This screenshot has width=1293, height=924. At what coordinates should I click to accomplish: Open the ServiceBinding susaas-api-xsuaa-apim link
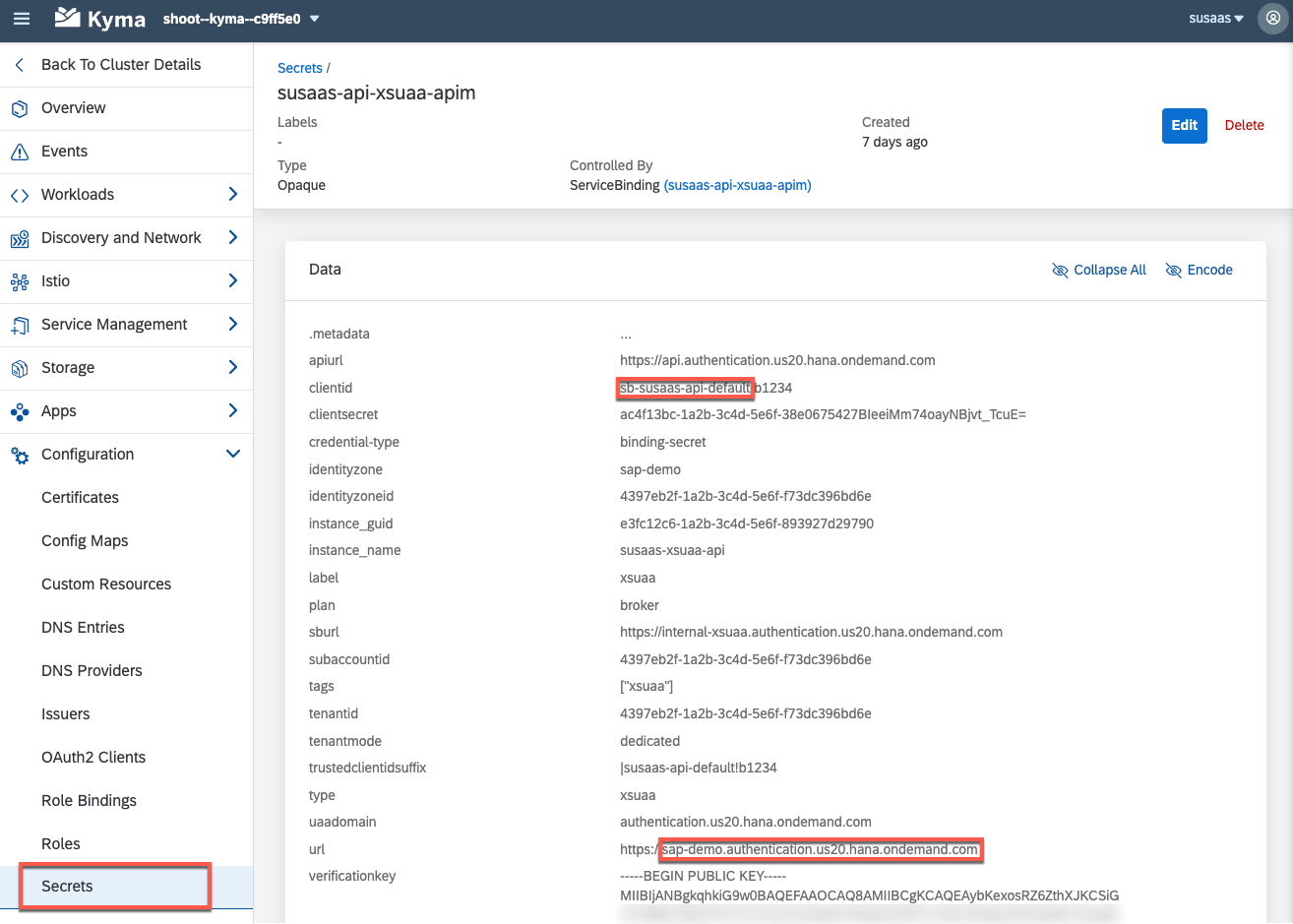[737, 185]
